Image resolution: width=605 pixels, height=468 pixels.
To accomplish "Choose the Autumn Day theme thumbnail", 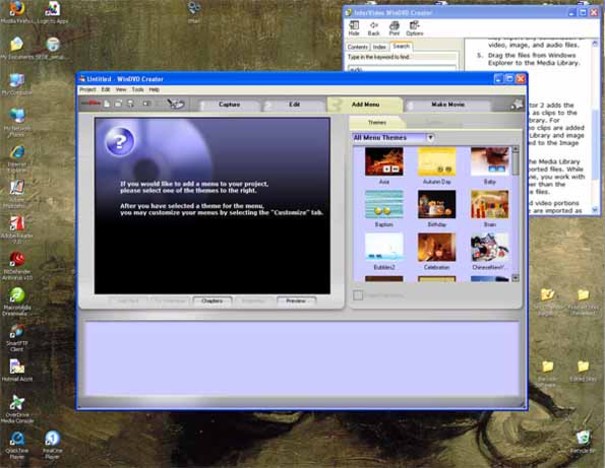I will point(437,161).
